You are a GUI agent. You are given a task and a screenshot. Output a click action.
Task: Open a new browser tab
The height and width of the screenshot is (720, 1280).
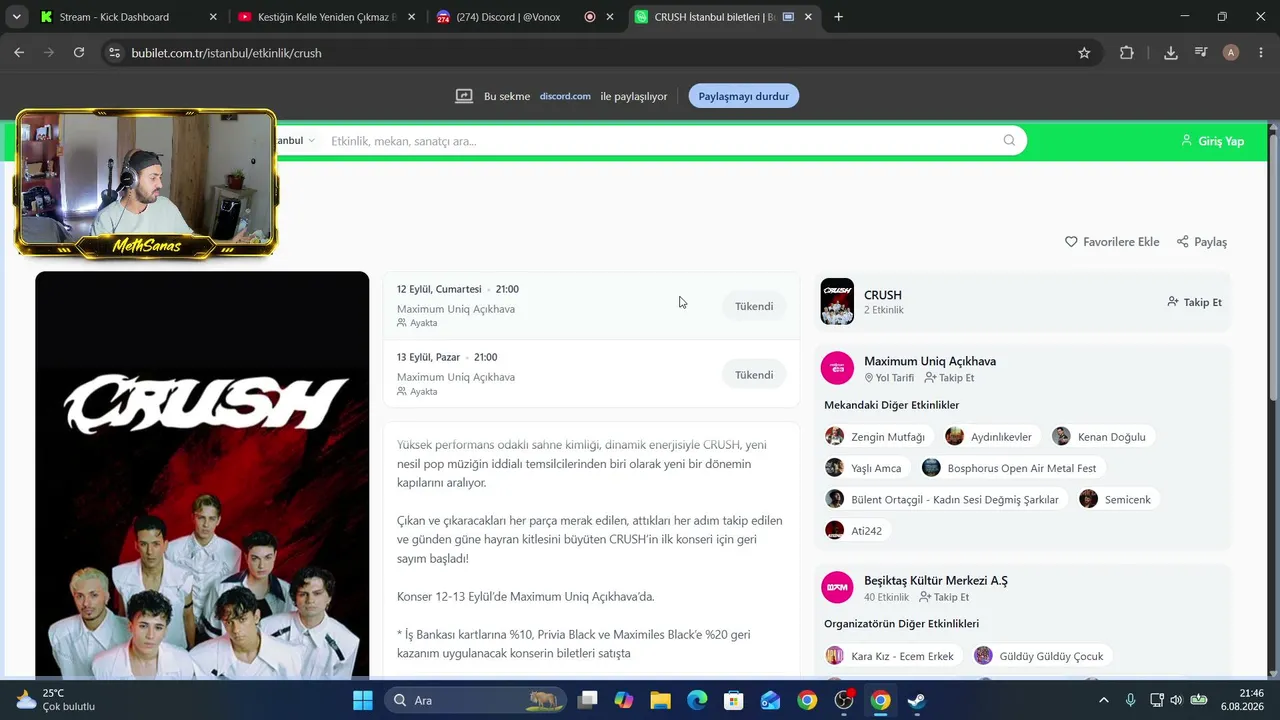(x=838, y=17)
